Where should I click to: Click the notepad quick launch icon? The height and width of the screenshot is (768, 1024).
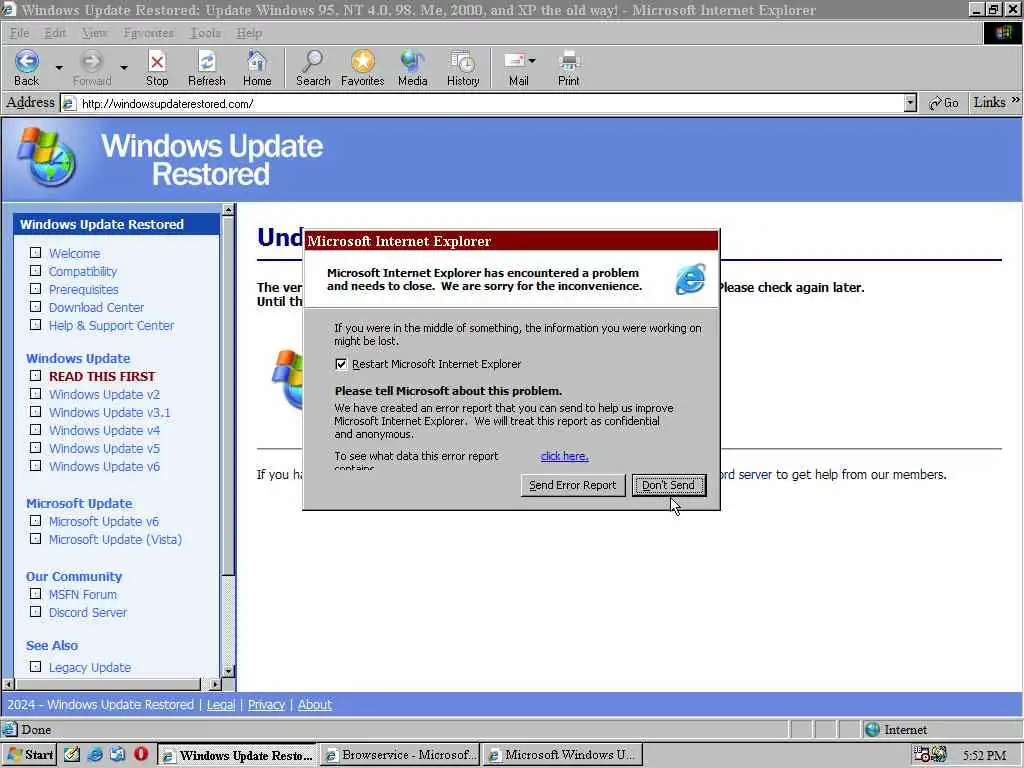[x=72, y=754]
